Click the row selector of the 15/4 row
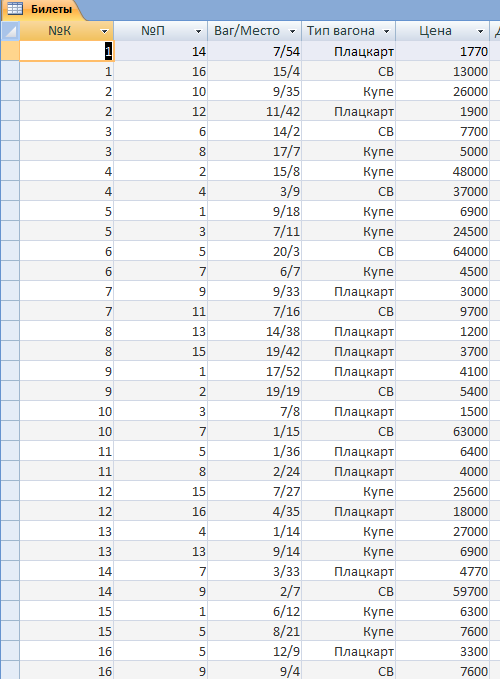 tap(10, 71)
